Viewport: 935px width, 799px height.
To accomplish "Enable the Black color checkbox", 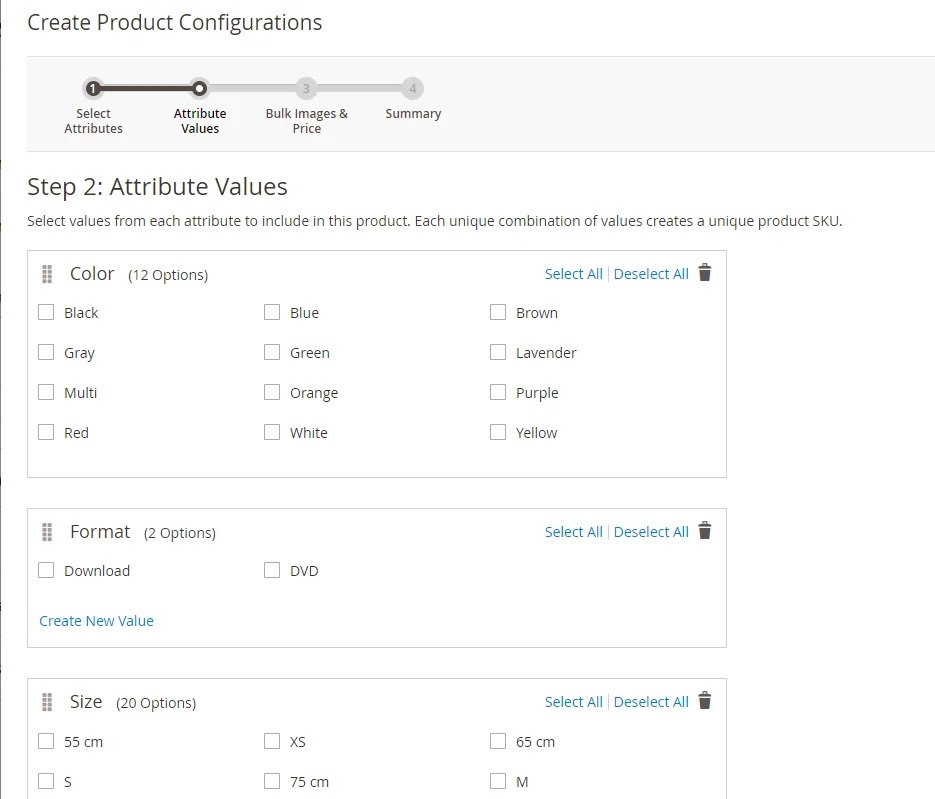I will [x=45, y=312].
